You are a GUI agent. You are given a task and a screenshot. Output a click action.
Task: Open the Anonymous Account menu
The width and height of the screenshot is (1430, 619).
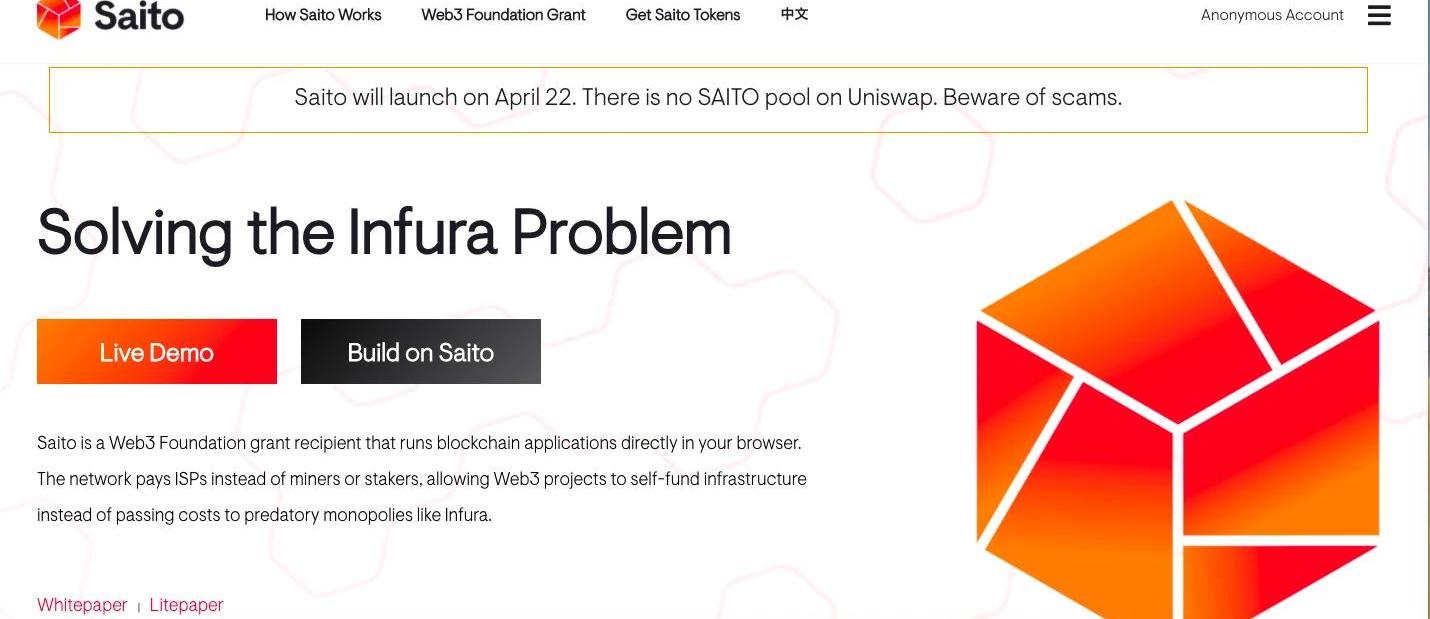(x=1272, y=15)
